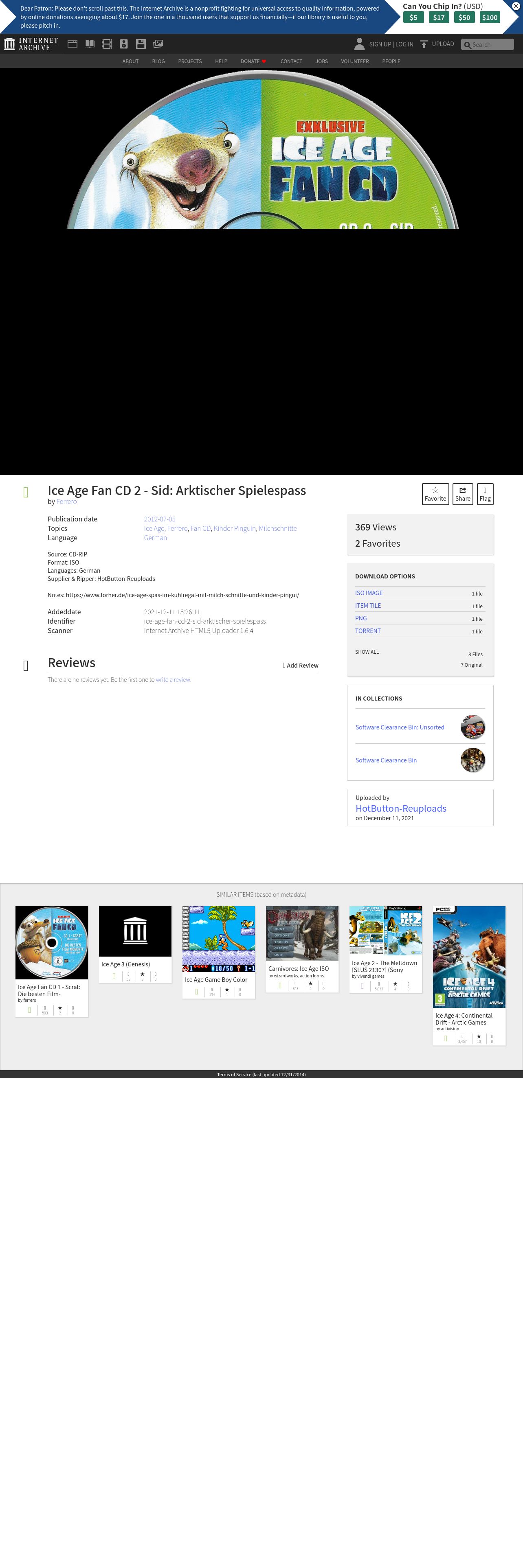Download the PNG file
The height and width of the screenshot is (1568, 523).
pos(361,618)
